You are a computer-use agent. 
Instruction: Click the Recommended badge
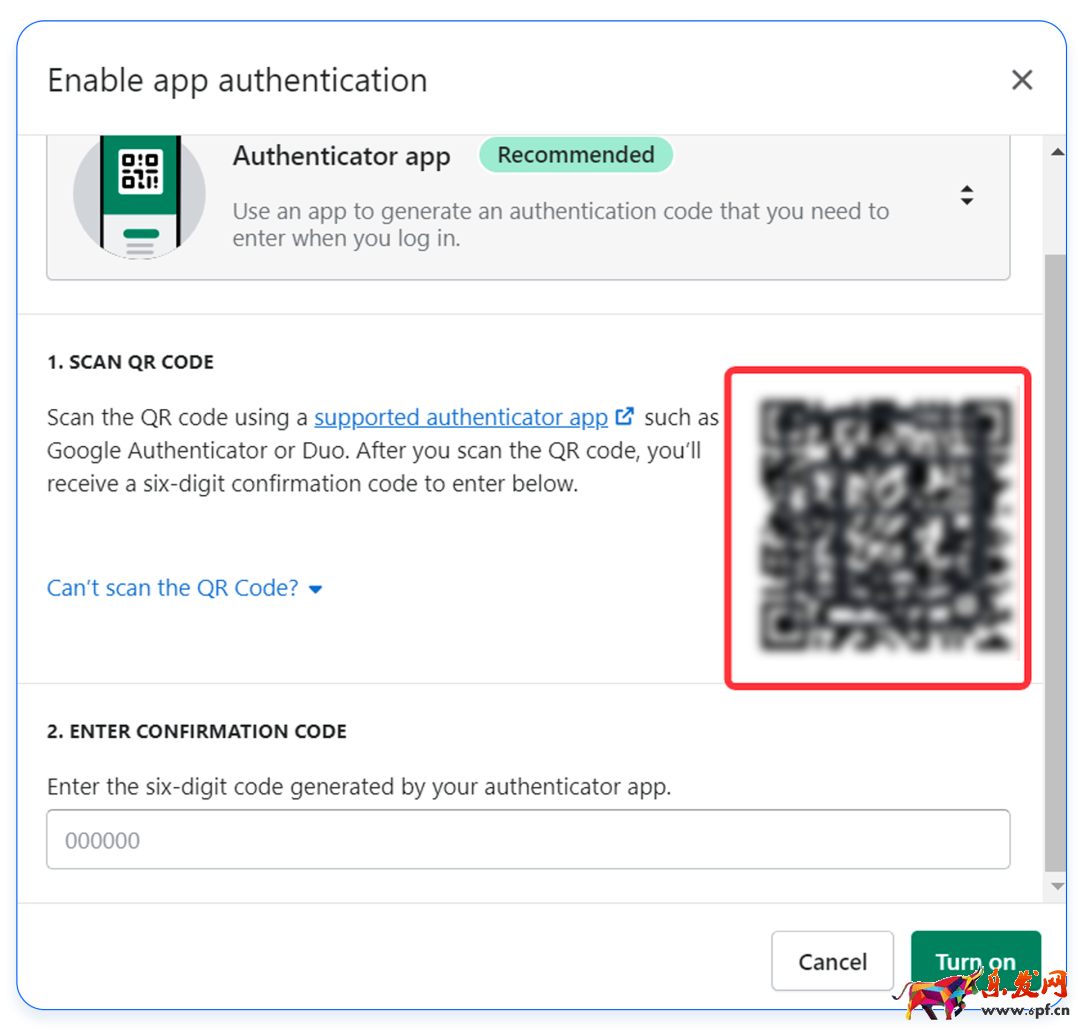(576, 155)
